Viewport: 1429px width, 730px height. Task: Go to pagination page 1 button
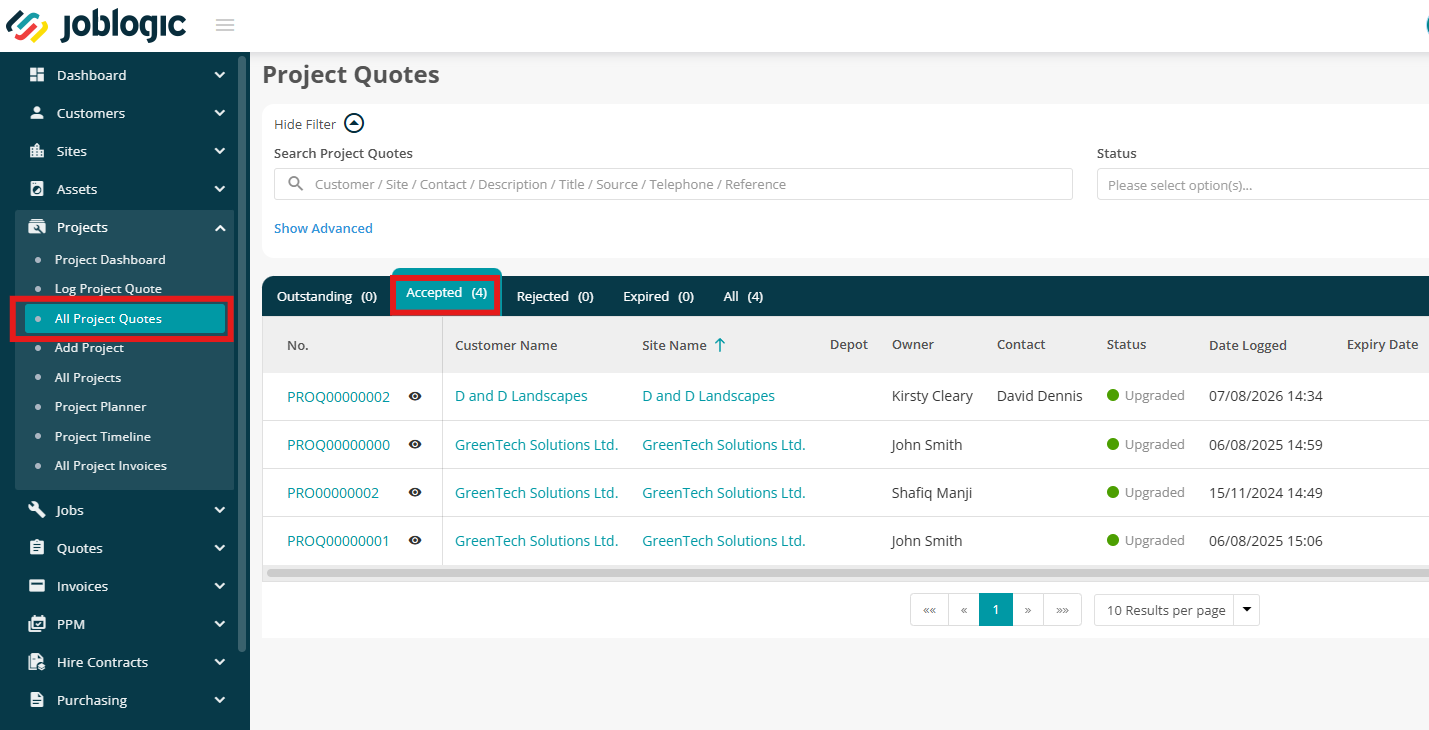pos(996,610)
